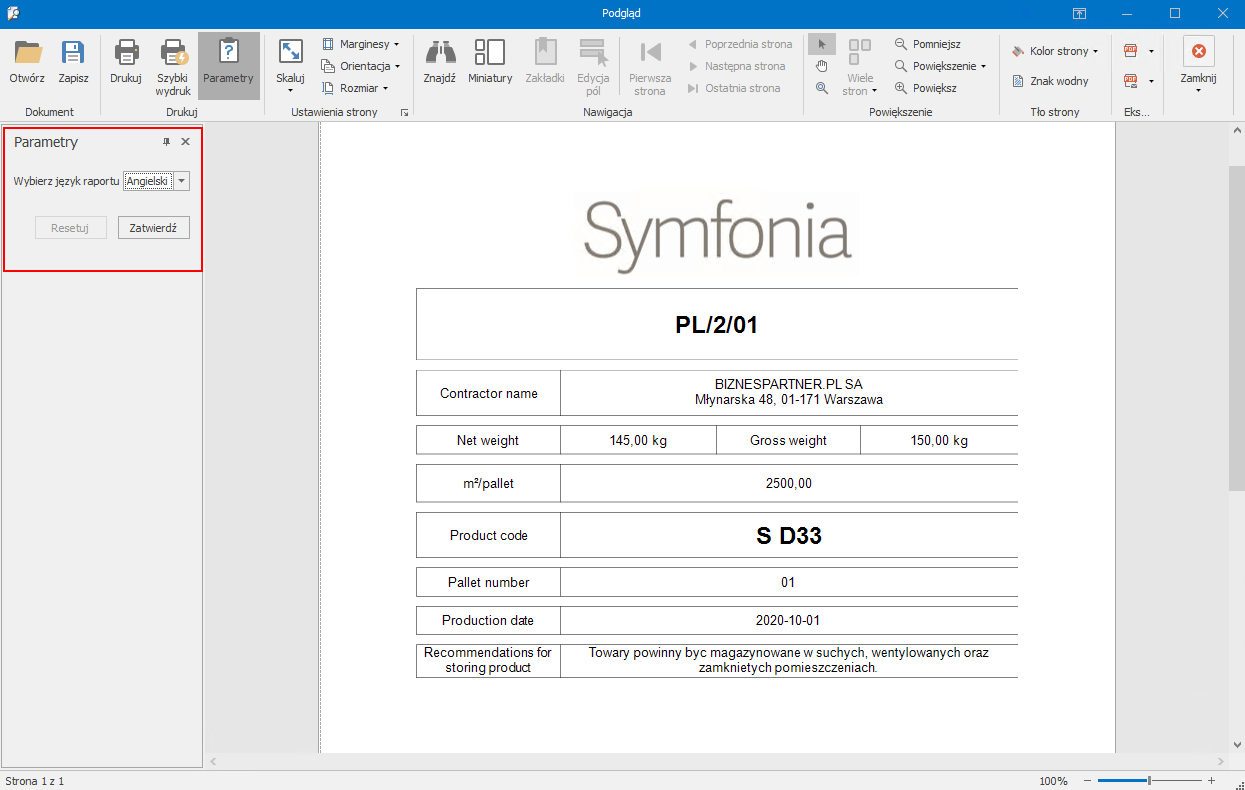Click the 2020-10-01 production date

(x=789, y=620)
